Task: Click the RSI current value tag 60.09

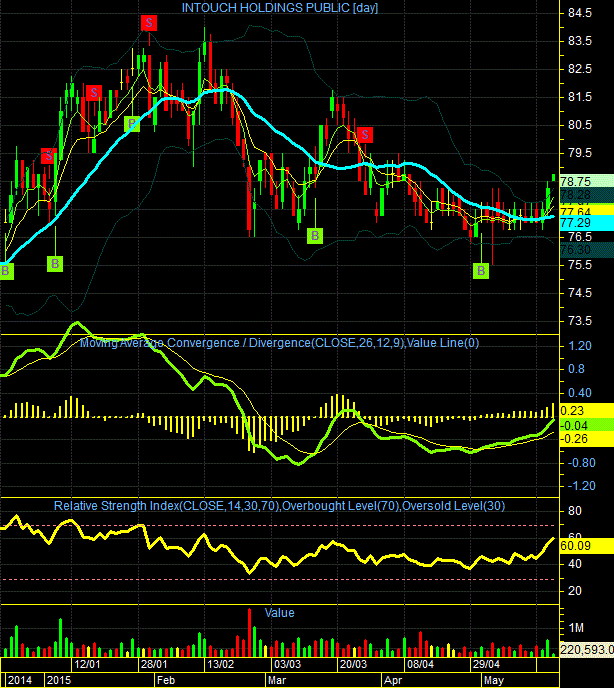Action: click(587, 546)
